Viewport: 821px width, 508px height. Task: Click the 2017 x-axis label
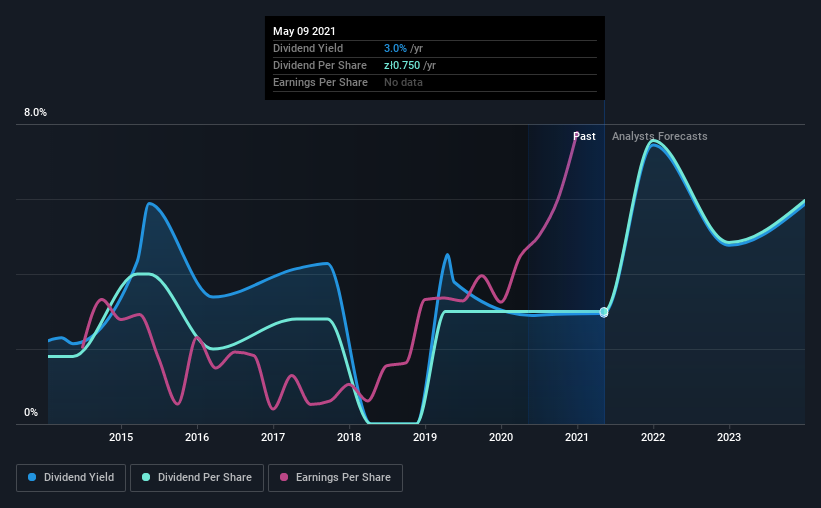[273, 437]
